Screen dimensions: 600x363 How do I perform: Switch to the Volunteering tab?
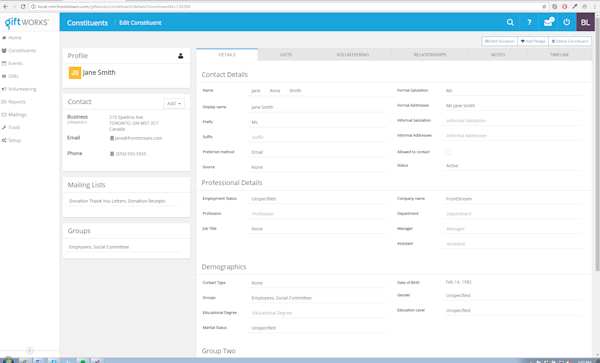(x=352, y=55)
